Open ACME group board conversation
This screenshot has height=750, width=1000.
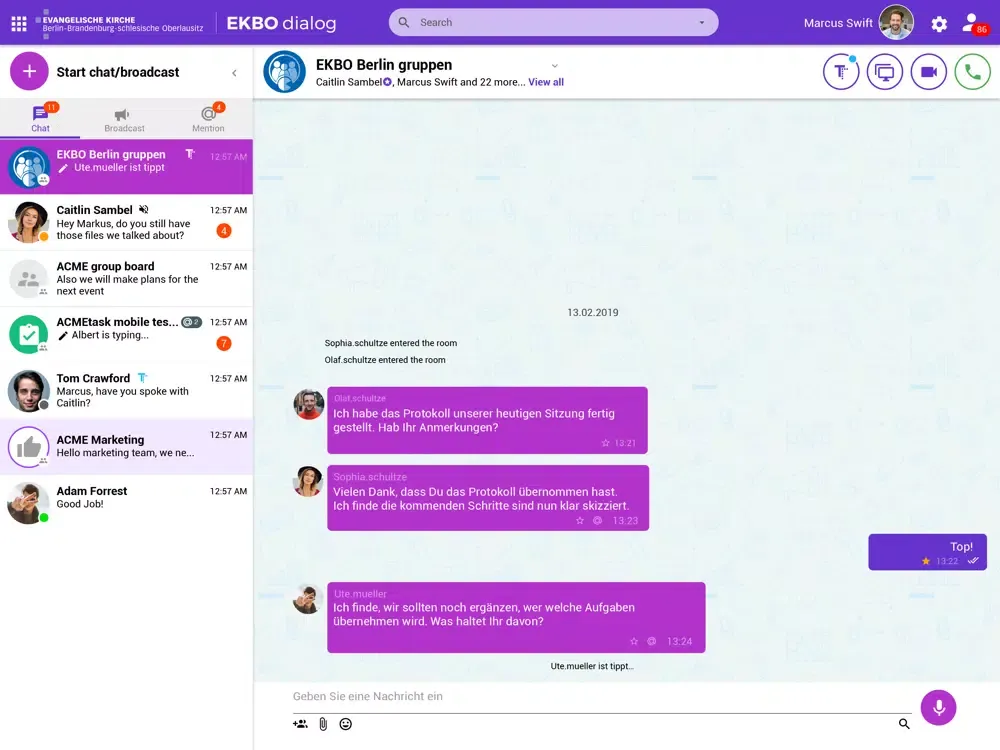[126, 278]
